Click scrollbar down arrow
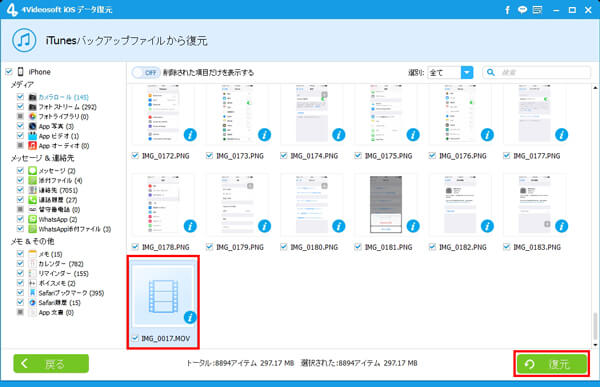Image resolution: width=600 pixels, height=387 pixels. point(595,345)
